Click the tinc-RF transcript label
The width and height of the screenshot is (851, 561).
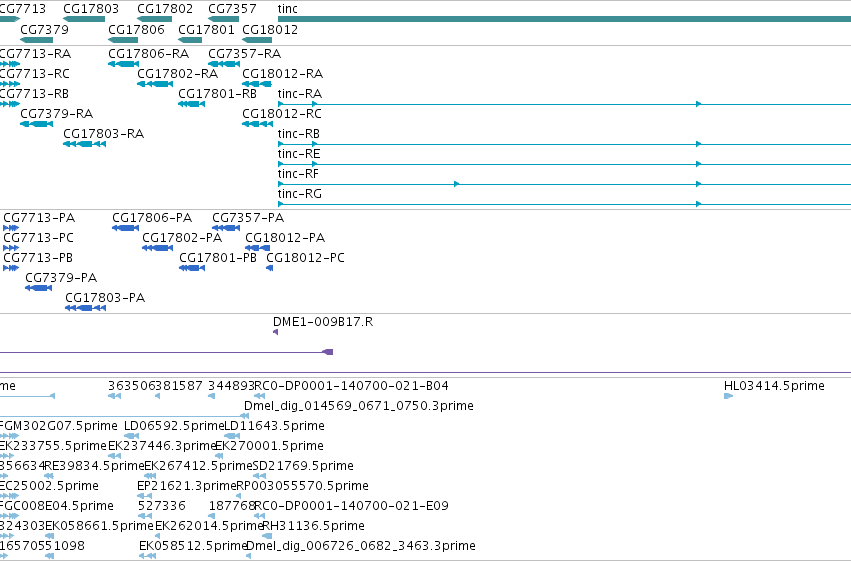298,174
